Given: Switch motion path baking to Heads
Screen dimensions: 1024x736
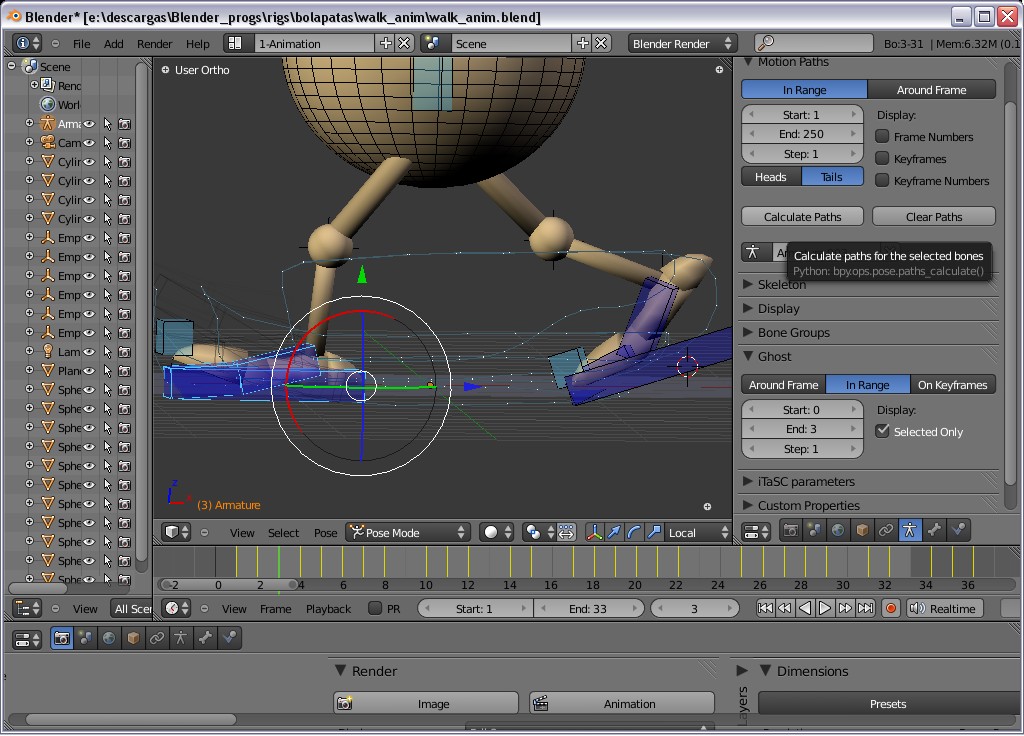Looking at the screenshot, I should 771,177.
